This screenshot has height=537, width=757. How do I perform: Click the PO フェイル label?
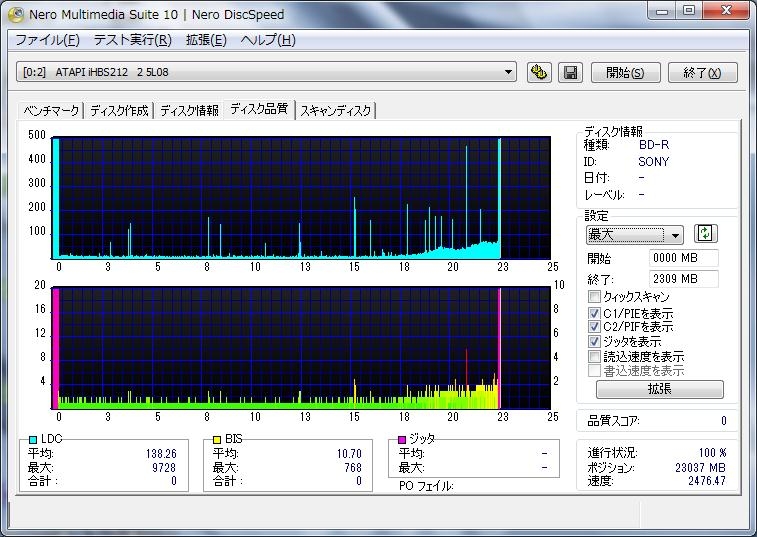pyautogui.click(x=426, y=486)
